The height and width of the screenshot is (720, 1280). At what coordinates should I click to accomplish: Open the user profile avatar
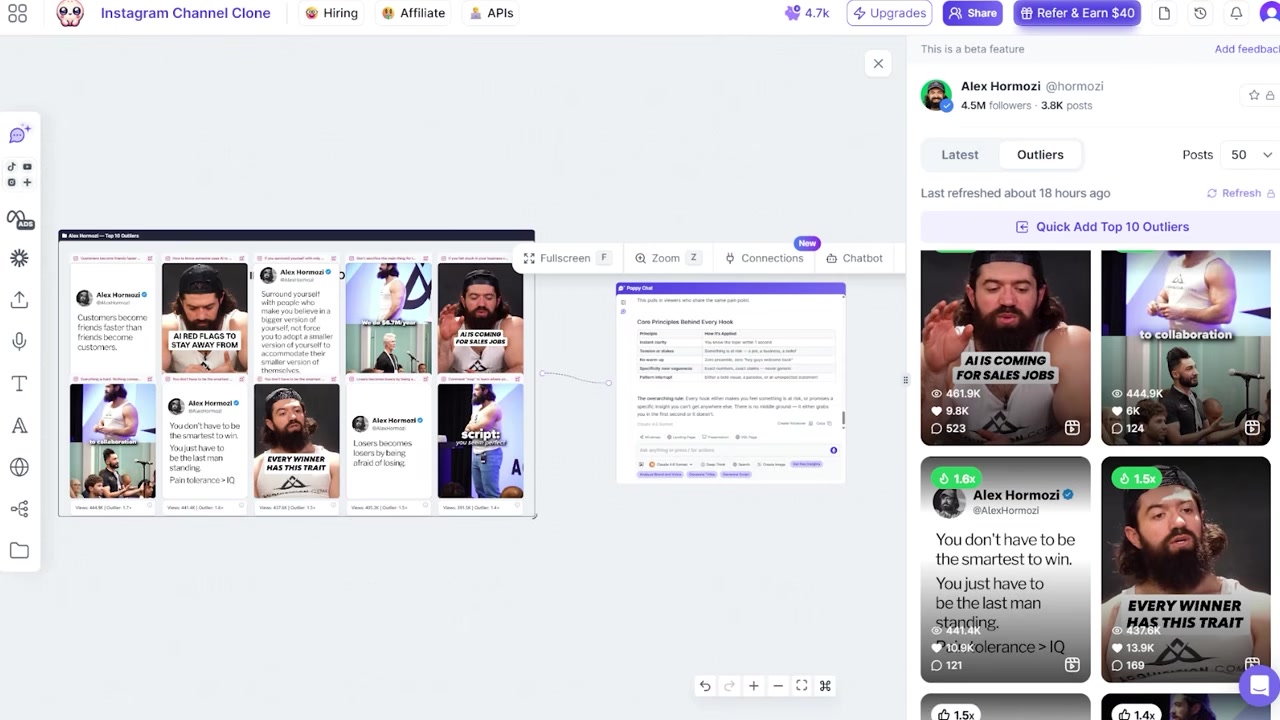(x=1270, y=14)
